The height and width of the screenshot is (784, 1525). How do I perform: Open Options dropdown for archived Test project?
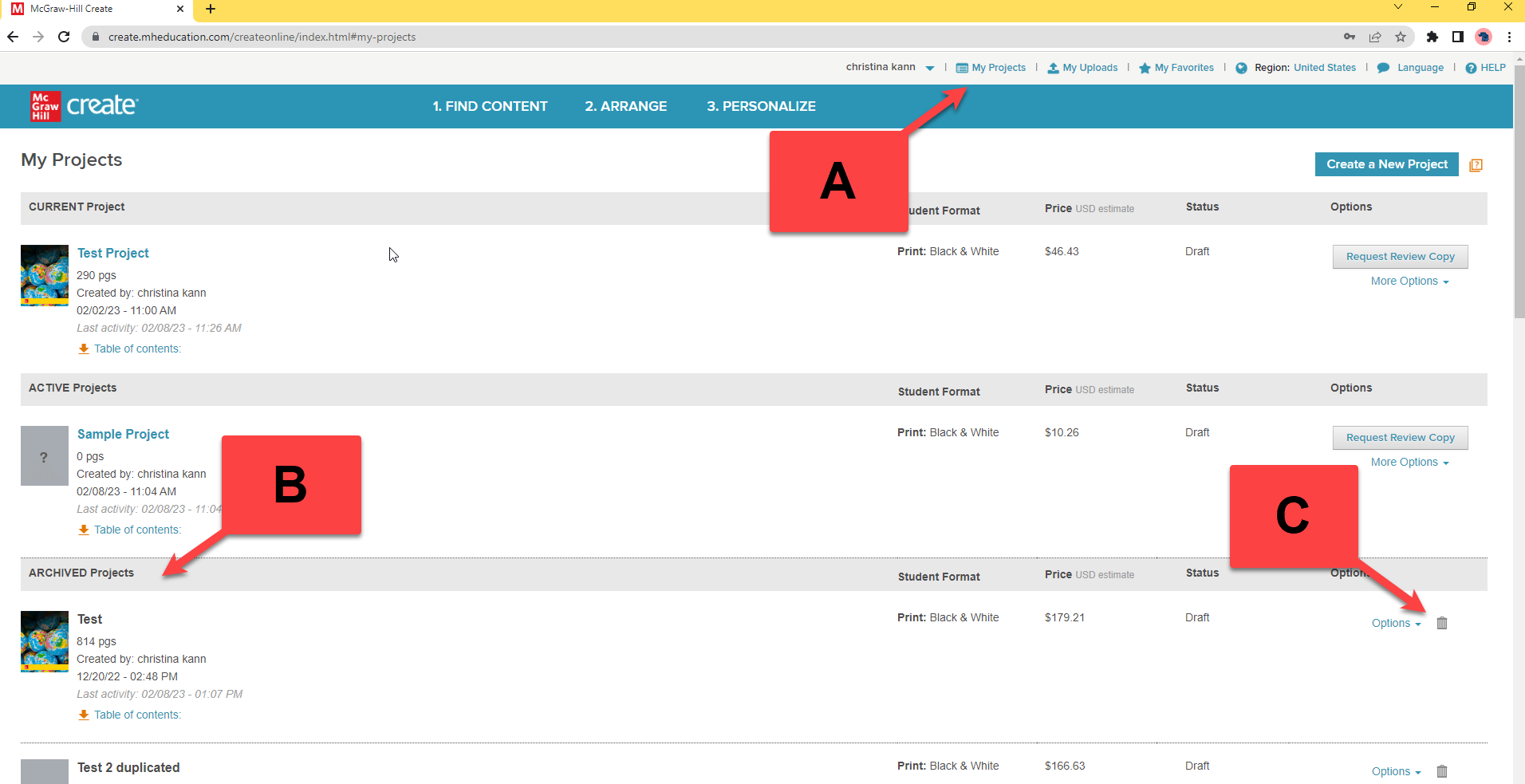[x=1396, y=624]
